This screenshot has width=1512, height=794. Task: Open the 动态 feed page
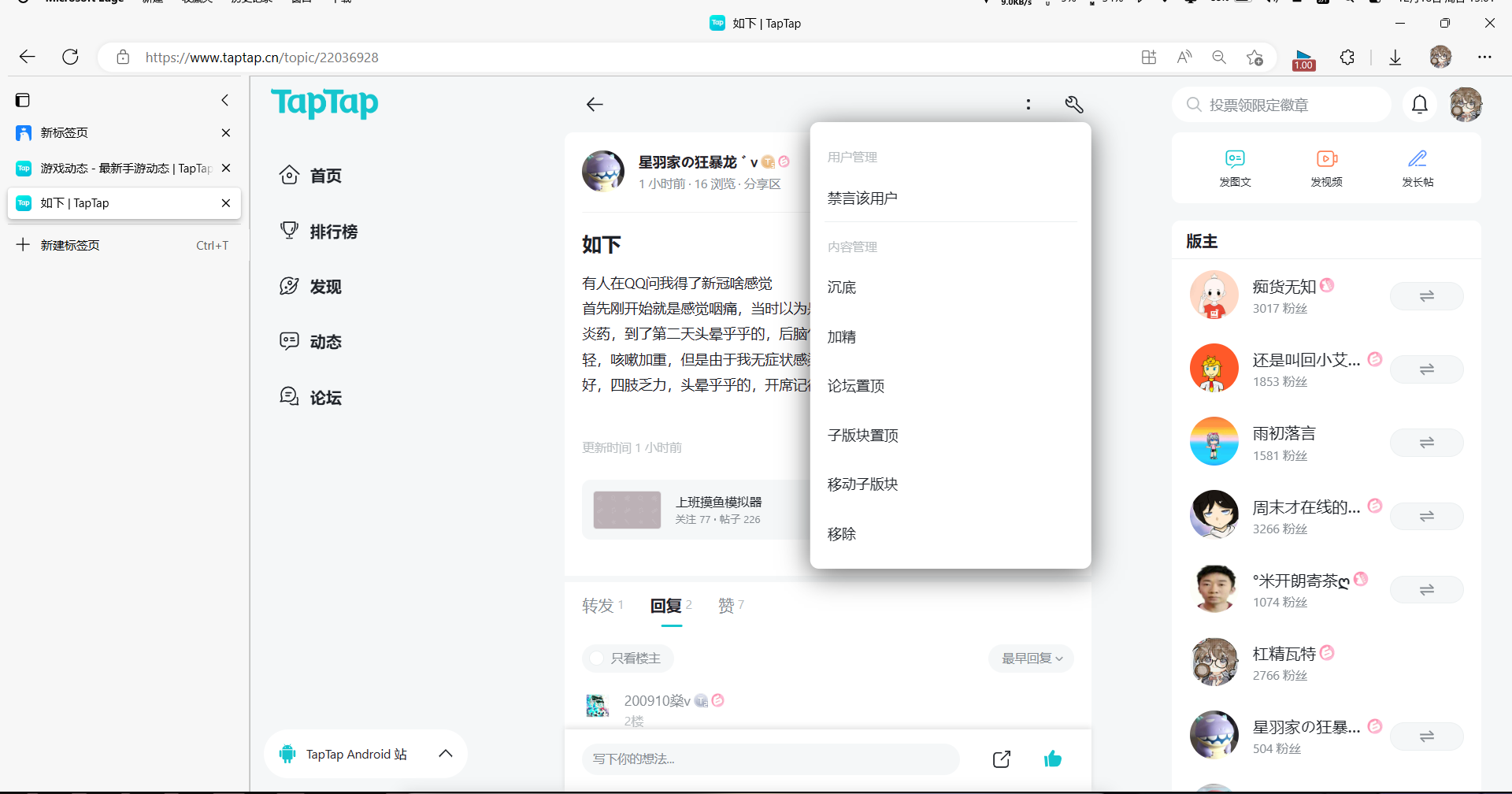tap(311, 341)
